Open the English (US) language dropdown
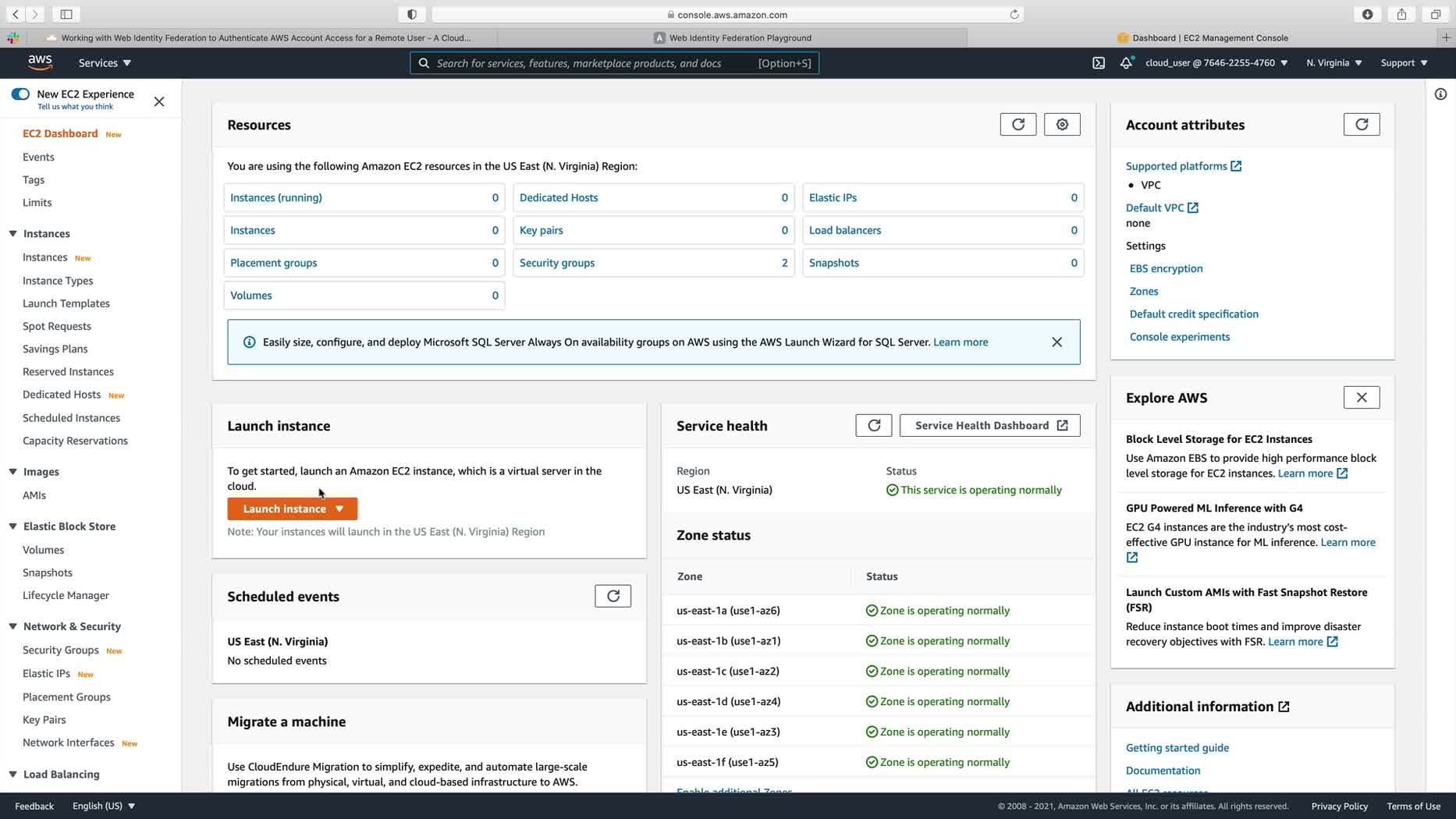This screenshot has height=819, width=1456. pyautogui.click(x=104, y=806)
